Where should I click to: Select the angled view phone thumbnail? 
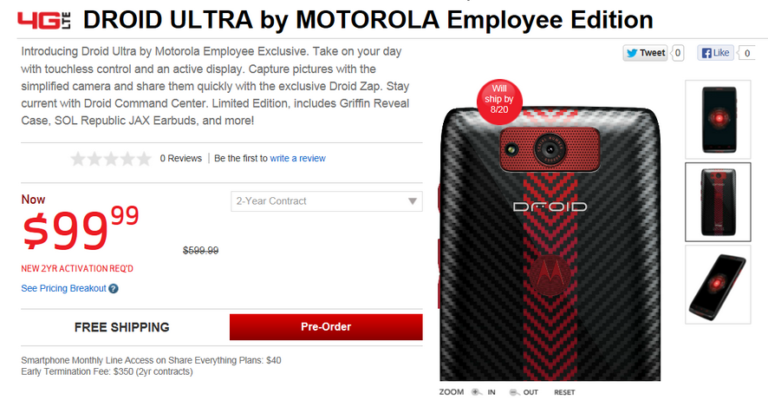coord(718,285)
